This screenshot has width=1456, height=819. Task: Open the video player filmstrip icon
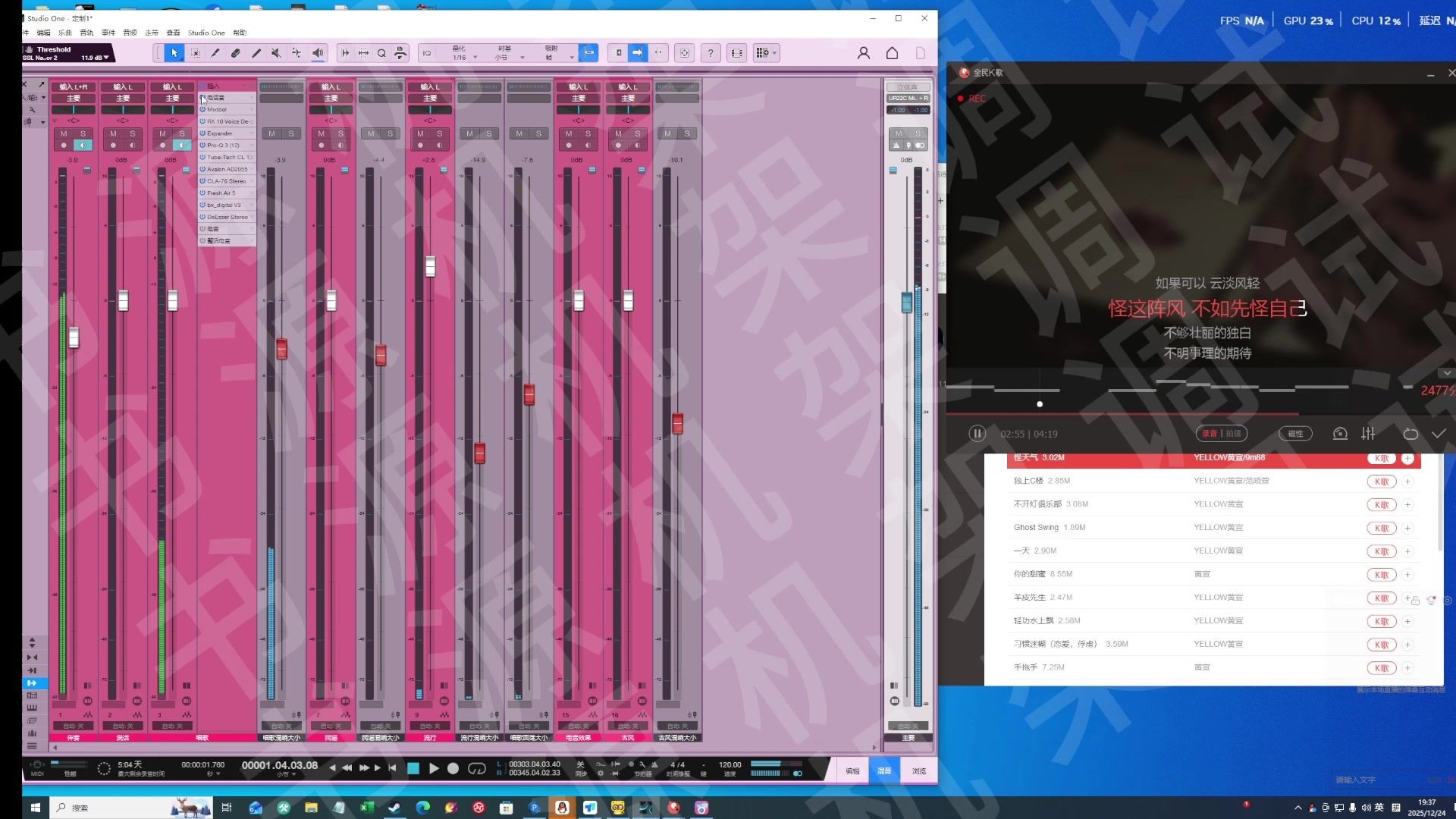[736, 53]
